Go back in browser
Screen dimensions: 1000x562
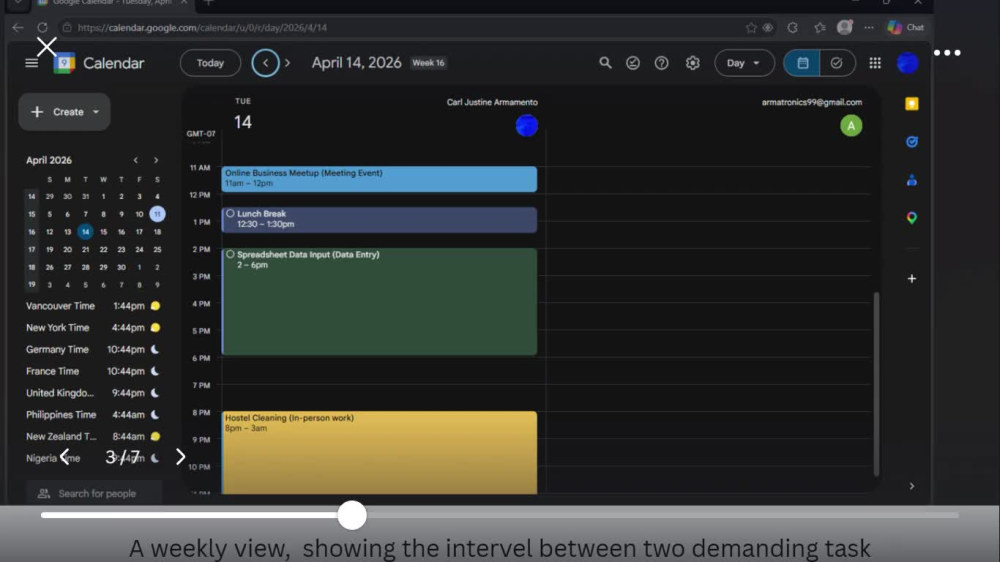(x=18, y=27)
